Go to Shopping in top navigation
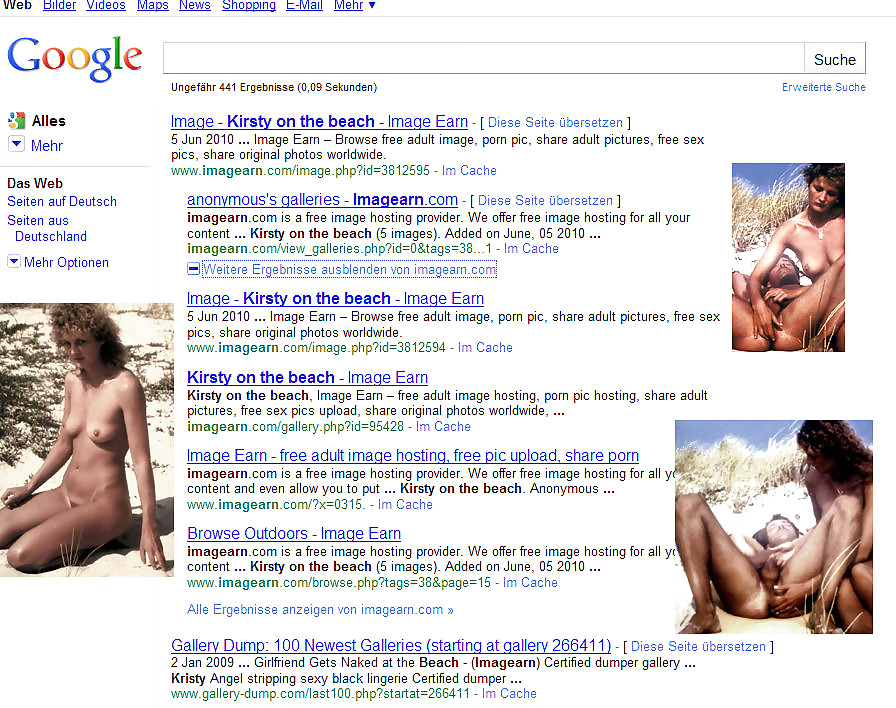Viewport: 896px width, 708px height. pos(249,5)
